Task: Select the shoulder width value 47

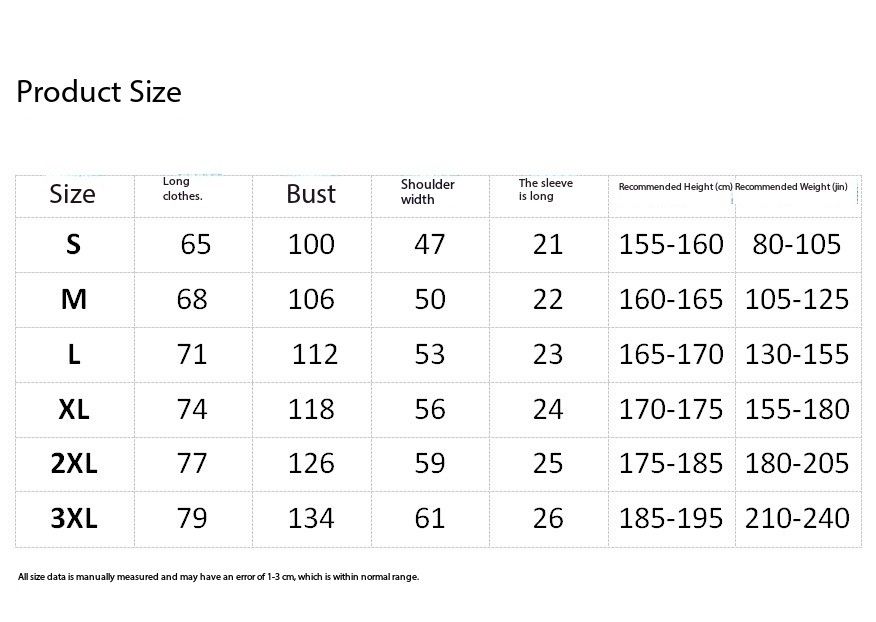Action: [429, 245]
